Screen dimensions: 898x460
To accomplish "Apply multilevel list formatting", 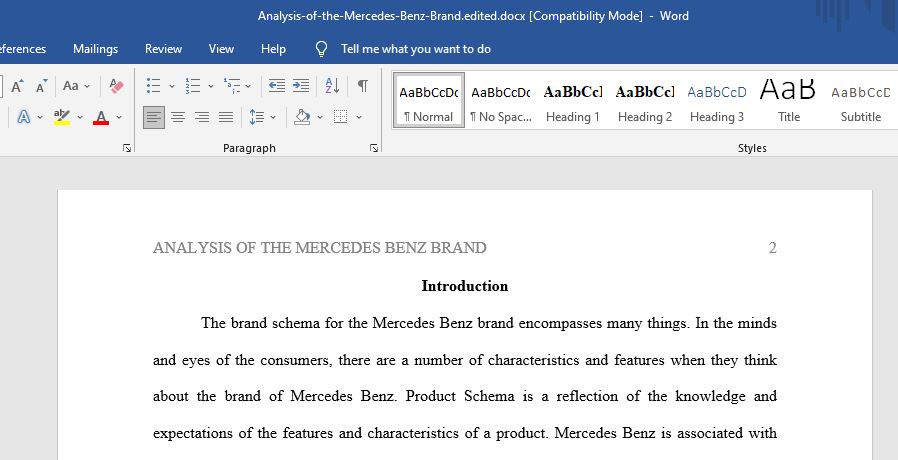I will (232, 86).
